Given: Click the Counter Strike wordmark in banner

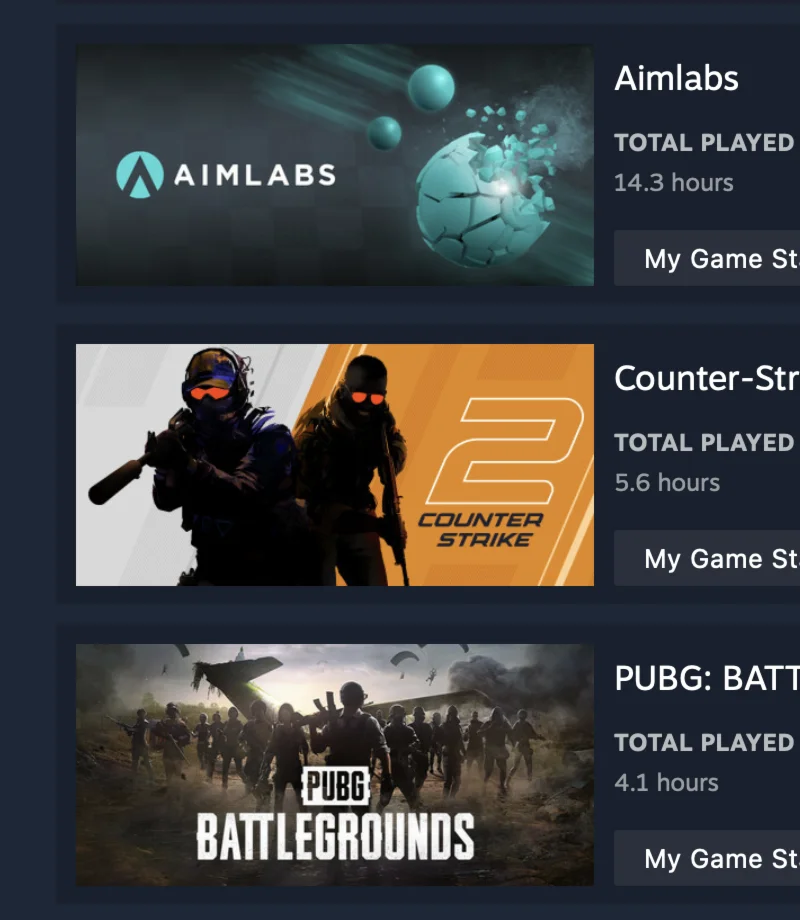Looking at the screenshot, I should point(481,530).
